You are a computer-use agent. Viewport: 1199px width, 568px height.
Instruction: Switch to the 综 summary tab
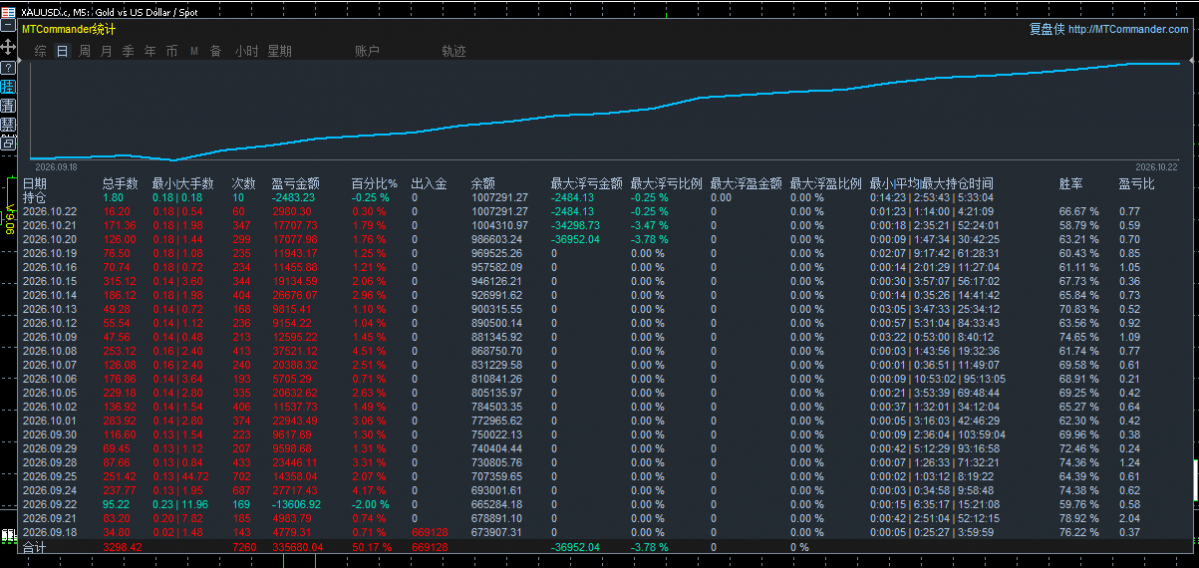pos(41,51)
